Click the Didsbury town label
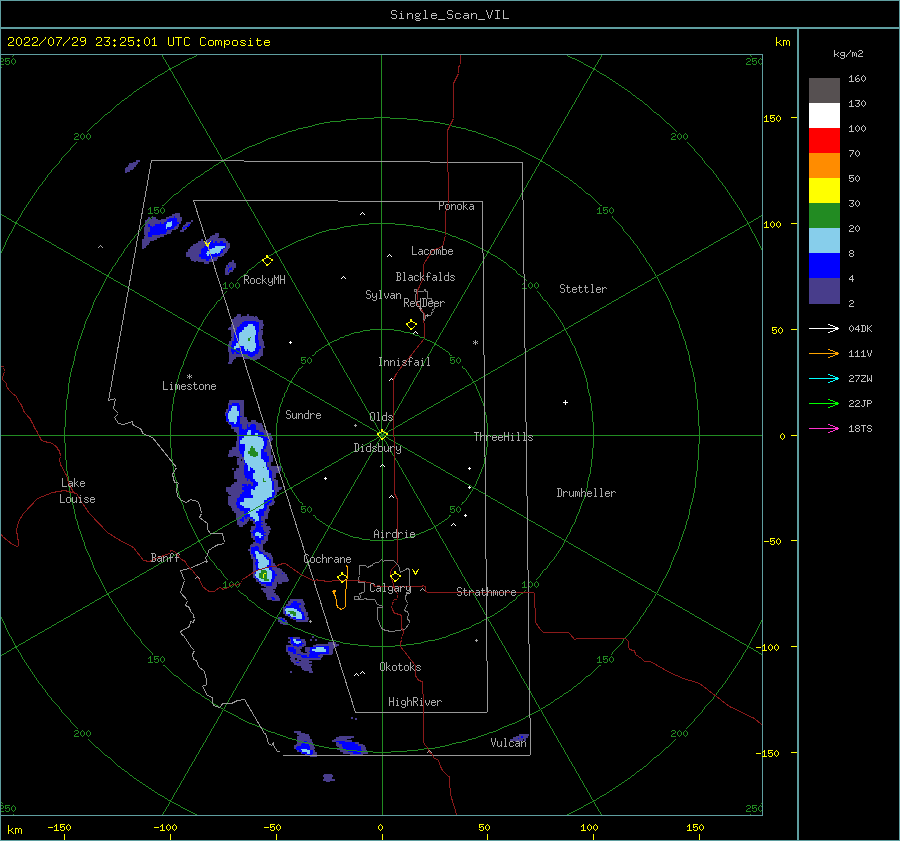 (x=377, y=448)
